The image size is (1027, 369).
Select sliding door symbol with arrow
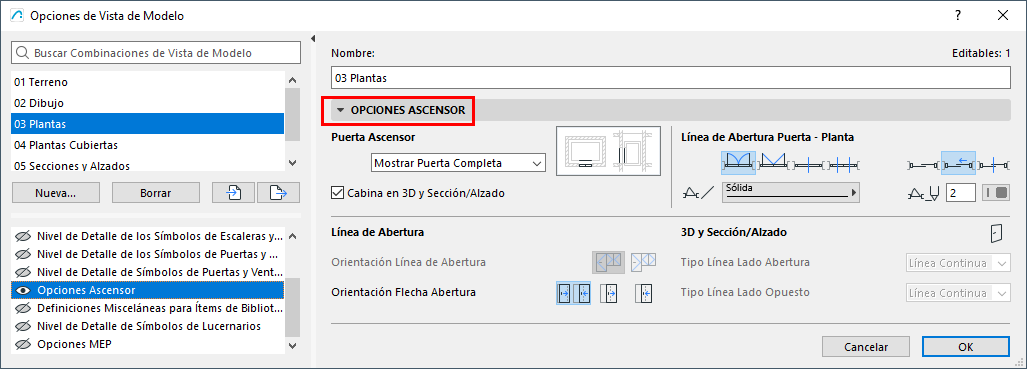coord(959,163)
